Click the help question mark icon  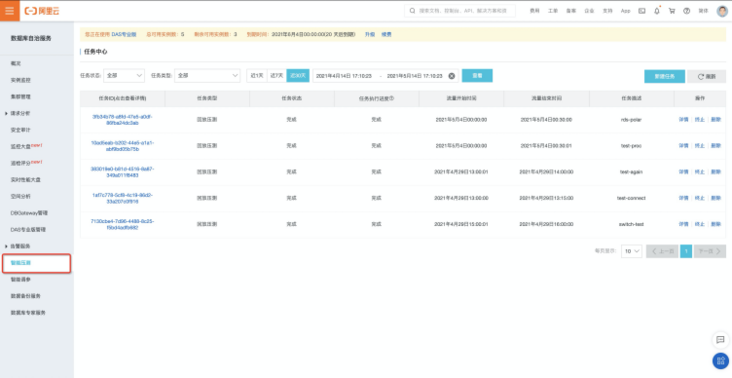687,11
